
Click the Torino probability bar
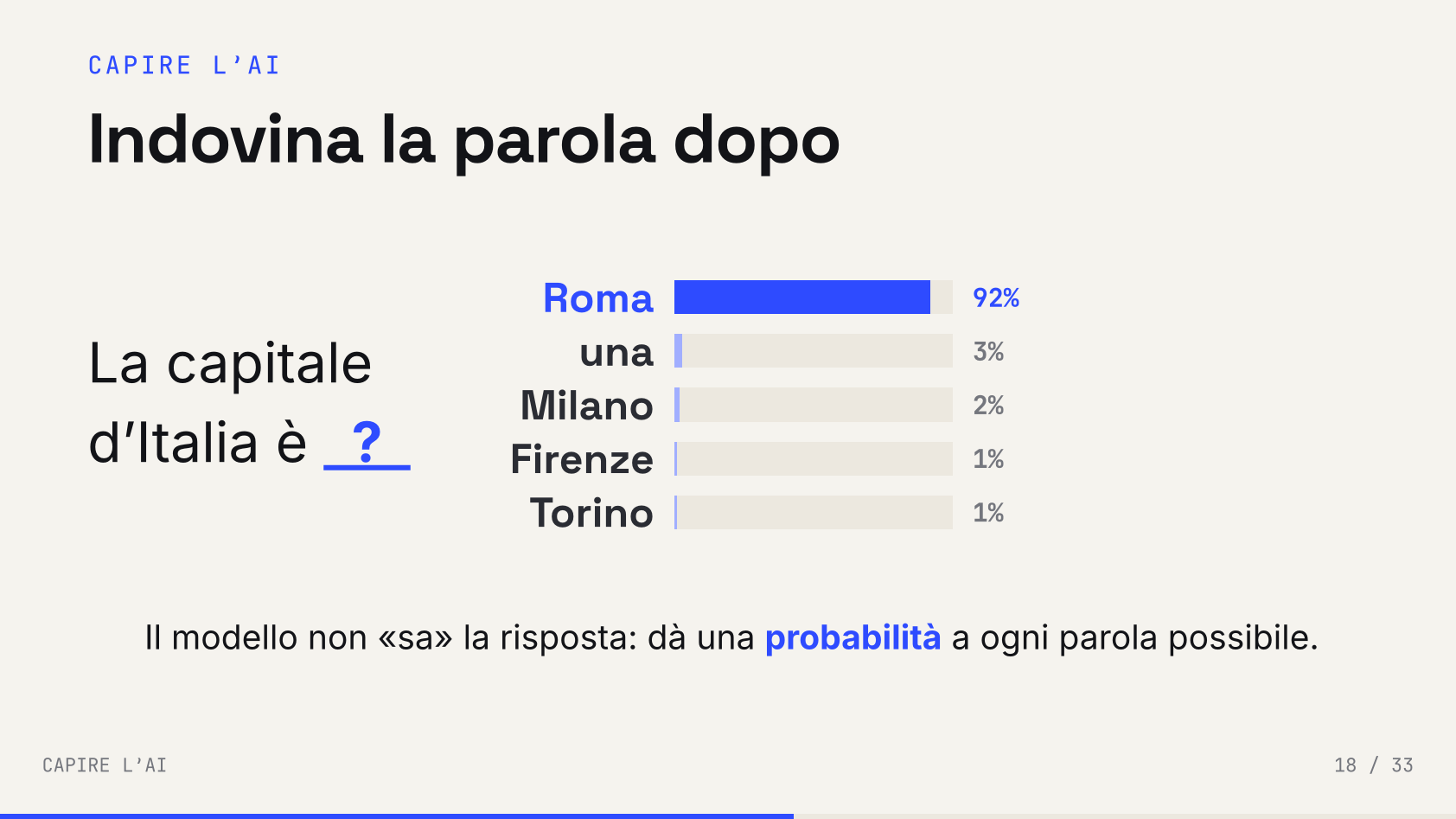point(813,512)
